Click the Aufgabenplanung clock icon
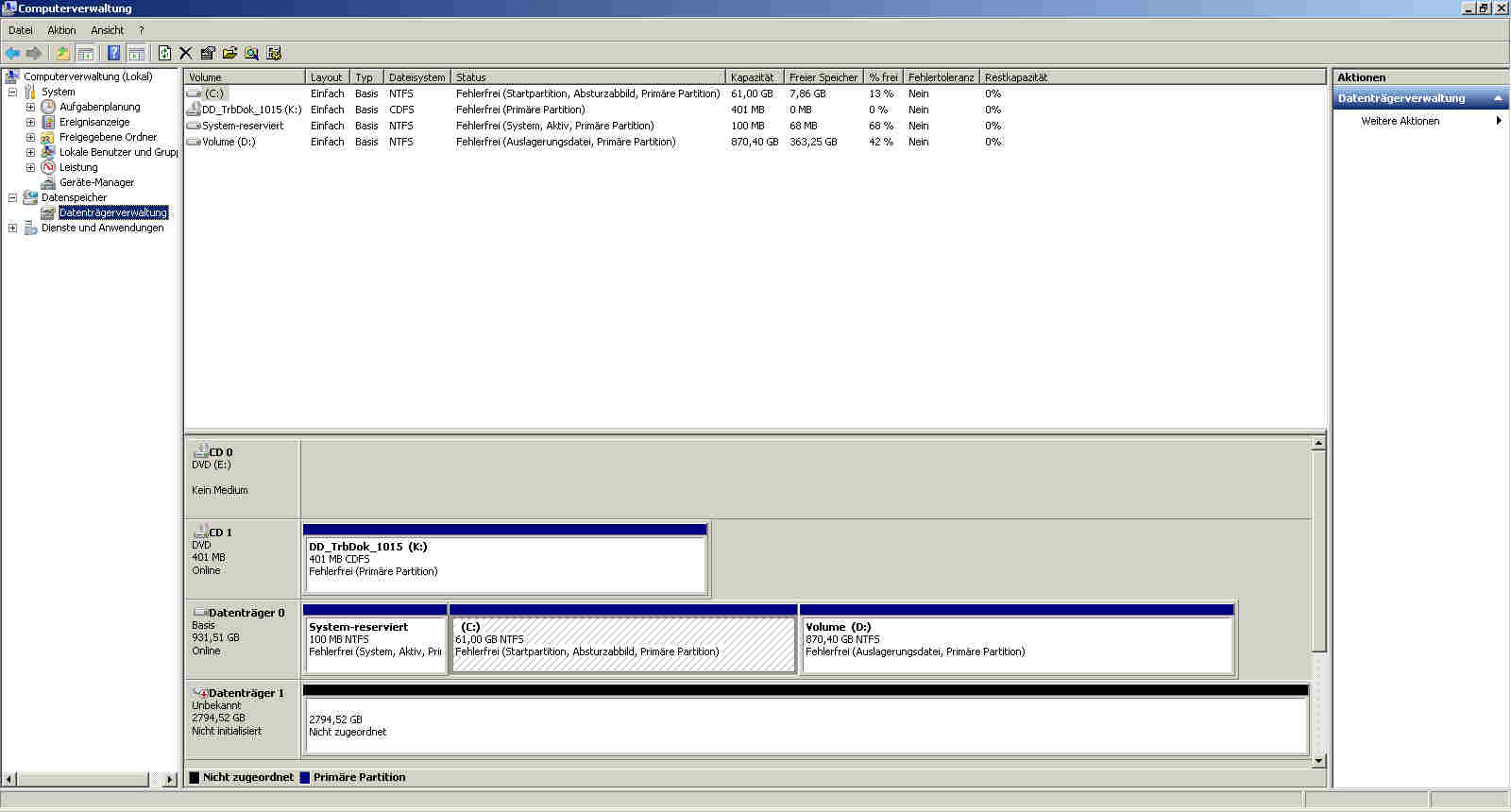1511x812 pixels. point(48,107)
